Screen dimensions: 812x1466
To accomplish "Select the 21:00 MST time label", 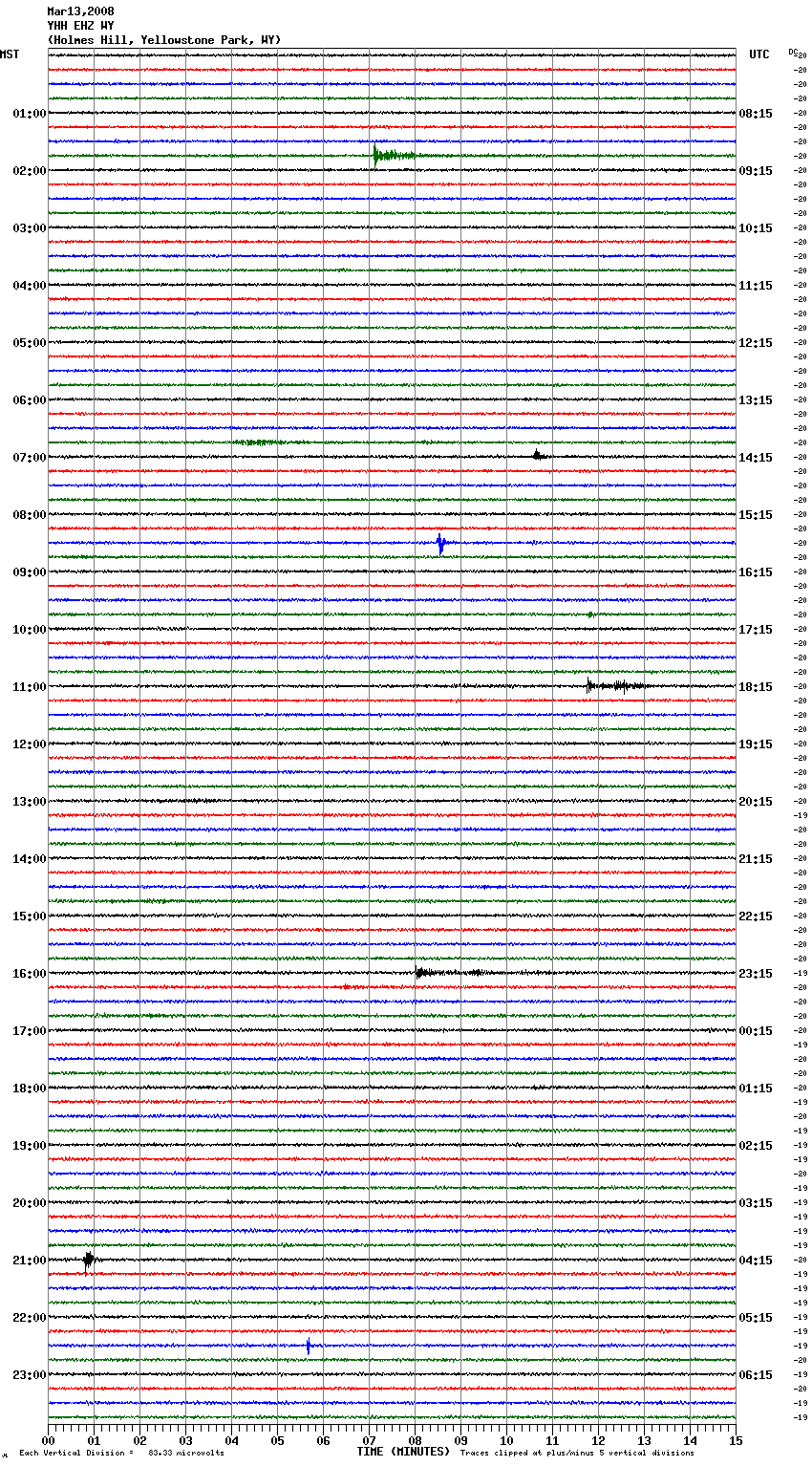I will 29,1261.
